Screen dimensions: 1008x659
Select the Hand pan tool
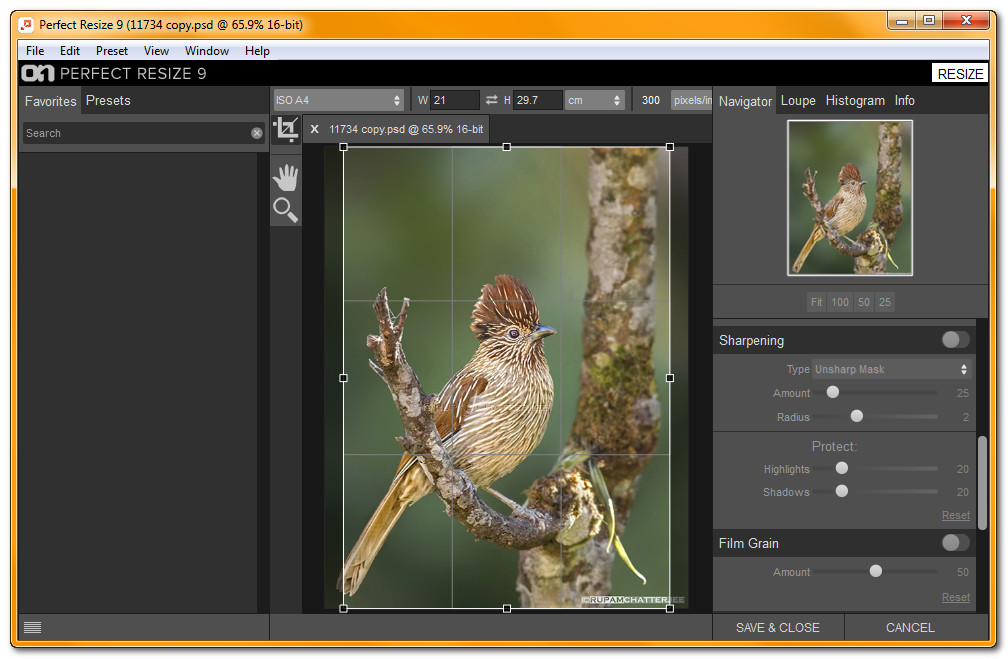tap(286, 177)
